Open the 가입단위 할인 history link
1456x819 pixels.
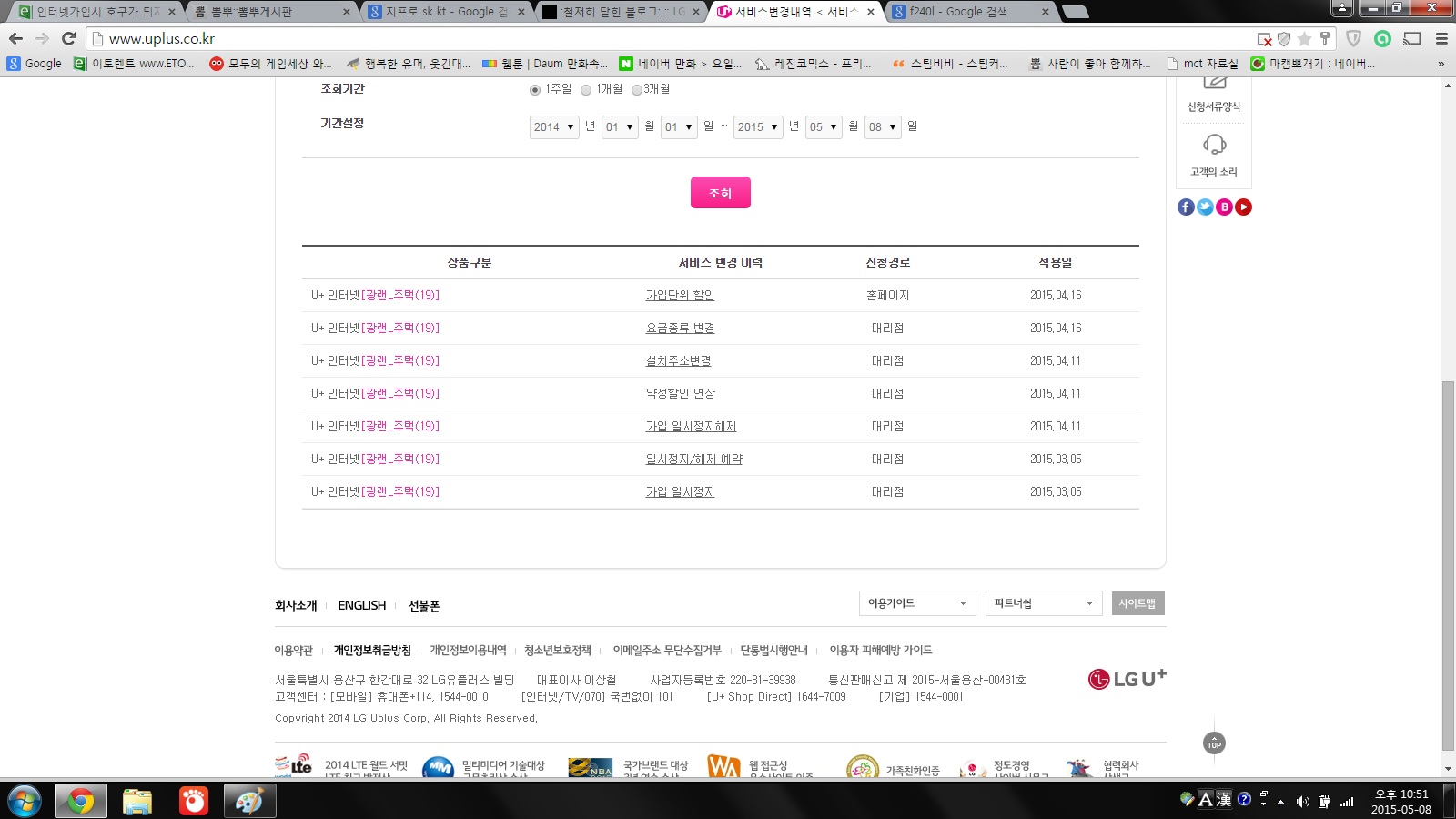[680, 296]
